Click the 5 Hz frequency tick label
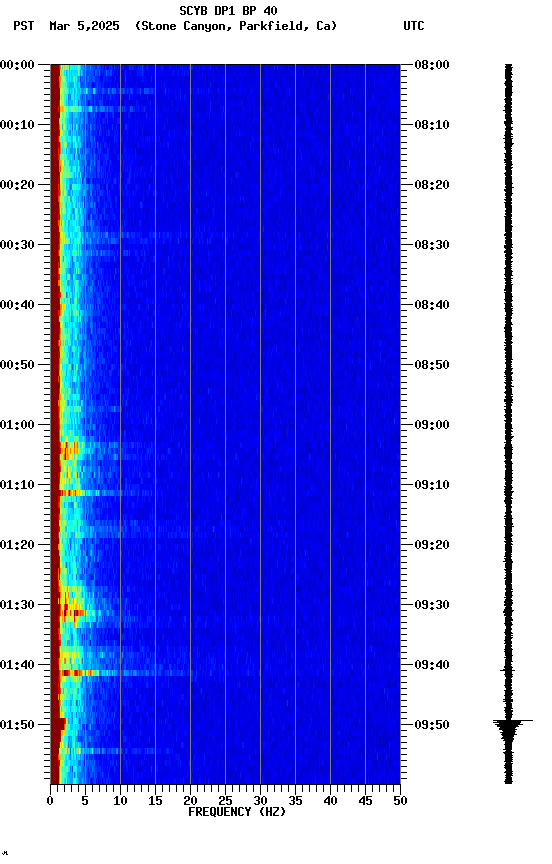Screen dimensions: 552x864 [x=85, y=801]
